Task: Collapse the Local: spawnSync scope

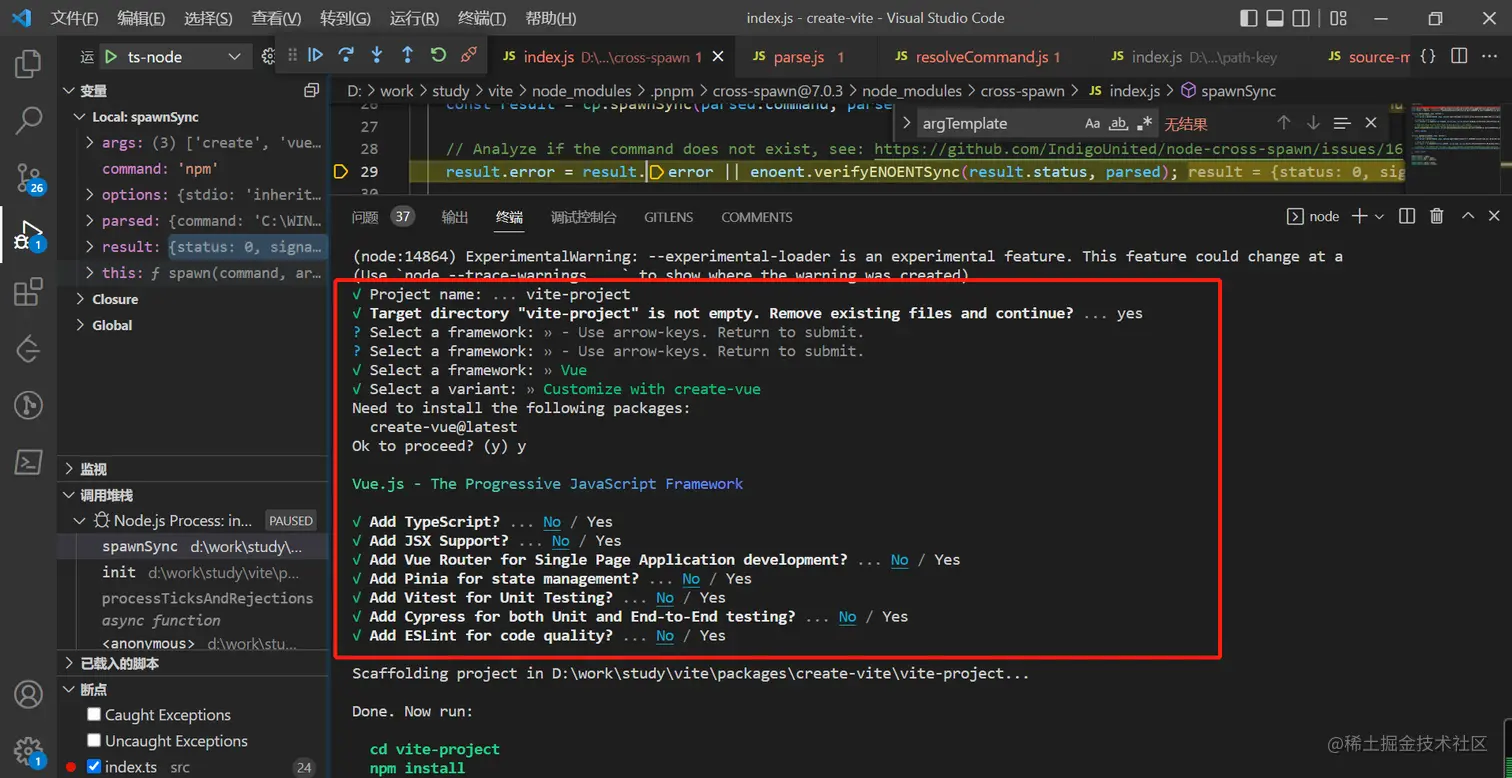Action: point(81,117)
